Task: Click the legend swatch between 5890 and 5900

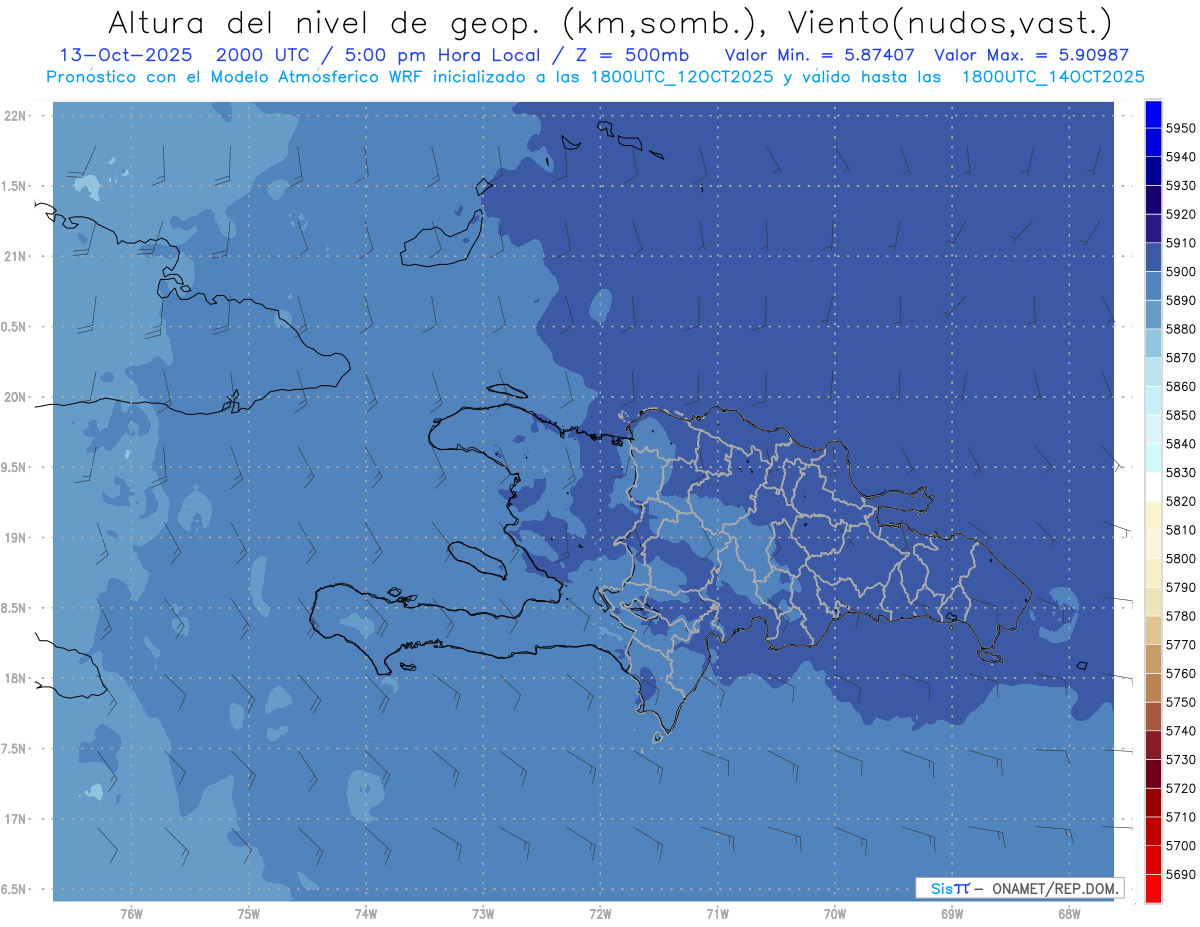Action: tap(1153, 286)
